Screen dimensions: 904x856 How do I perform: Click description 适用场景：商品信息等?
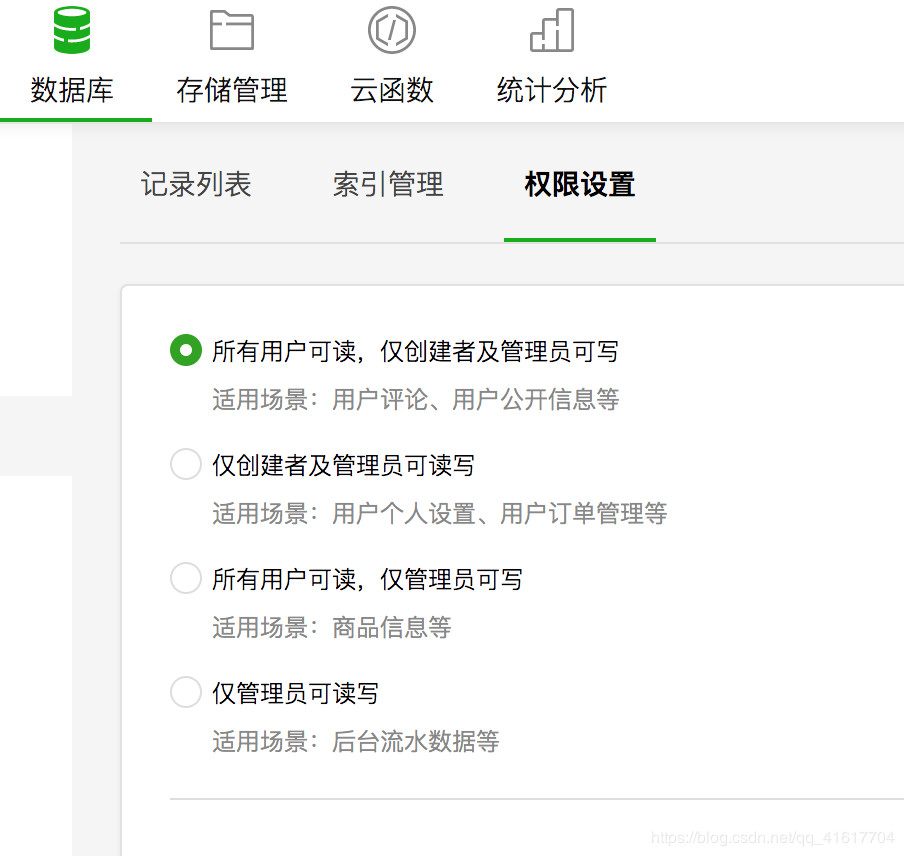click(x=332, y=627)
